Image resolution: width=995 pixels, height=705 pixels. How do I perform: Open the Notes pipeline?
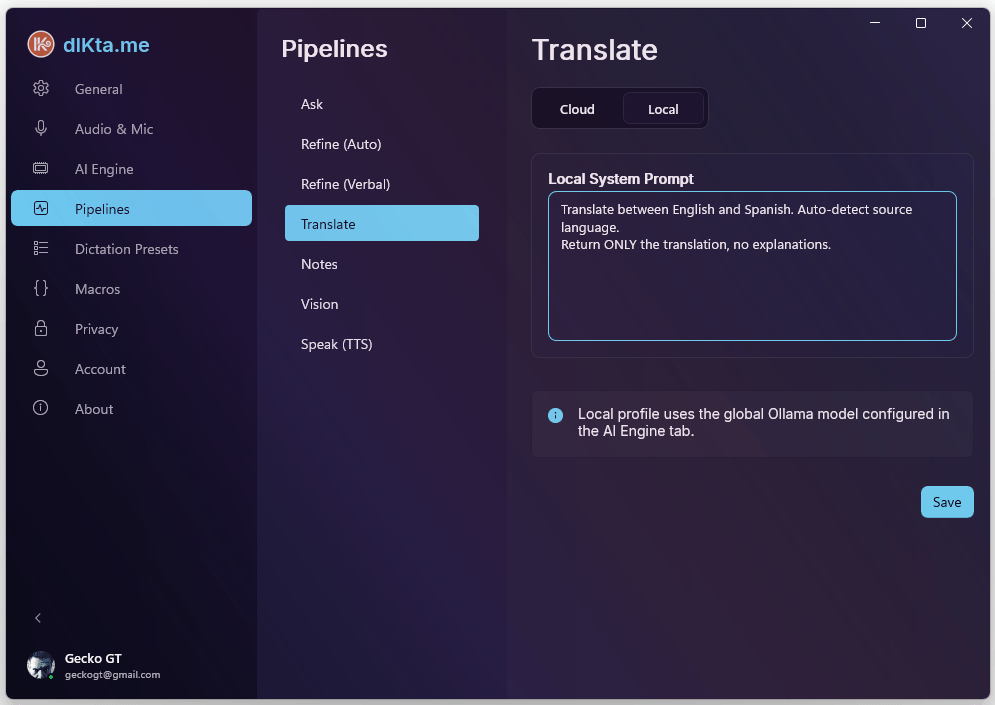(319, 264)
